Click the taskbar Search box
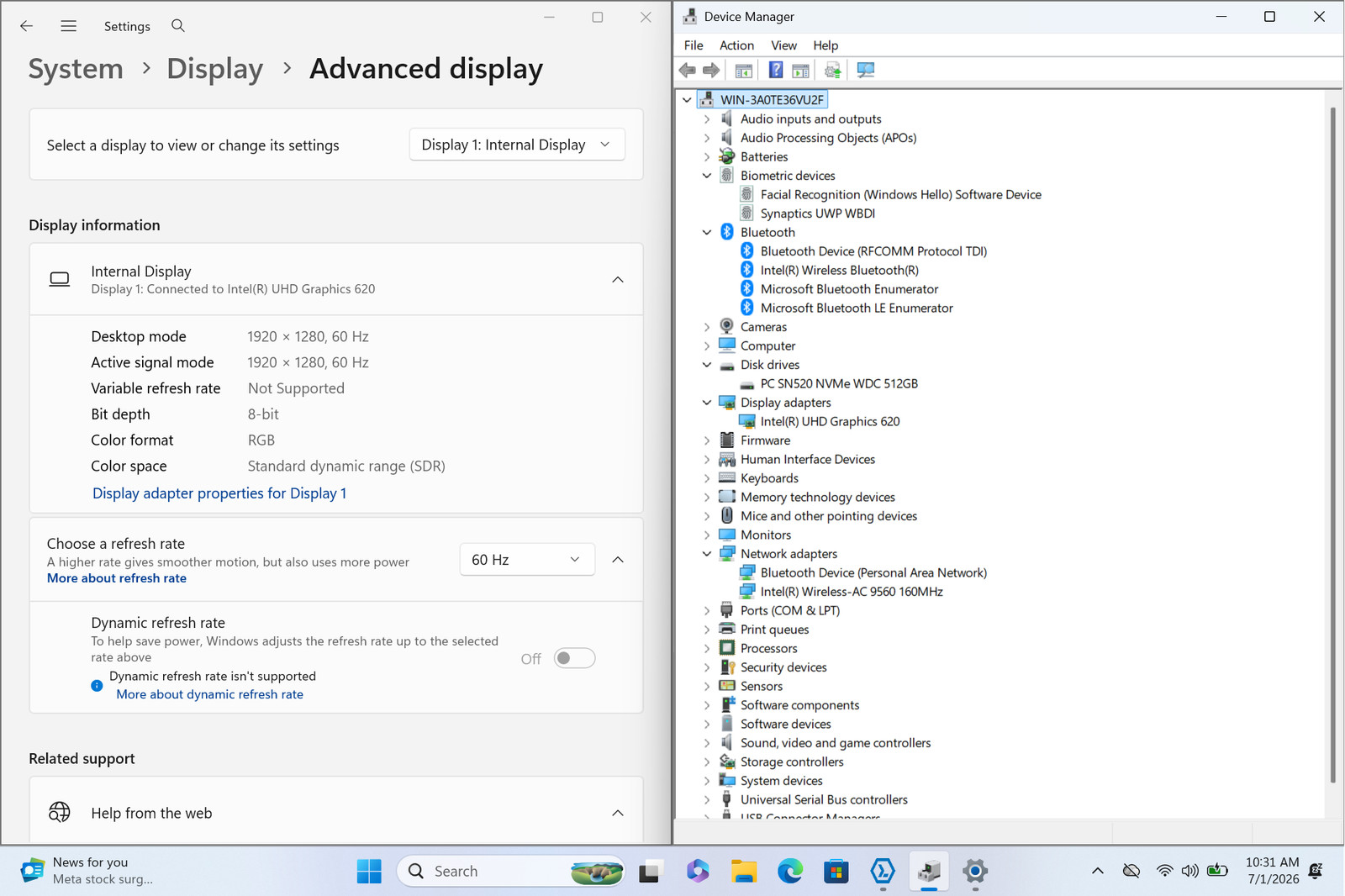This screenshot has width=1345, height=896. [511, 872]
